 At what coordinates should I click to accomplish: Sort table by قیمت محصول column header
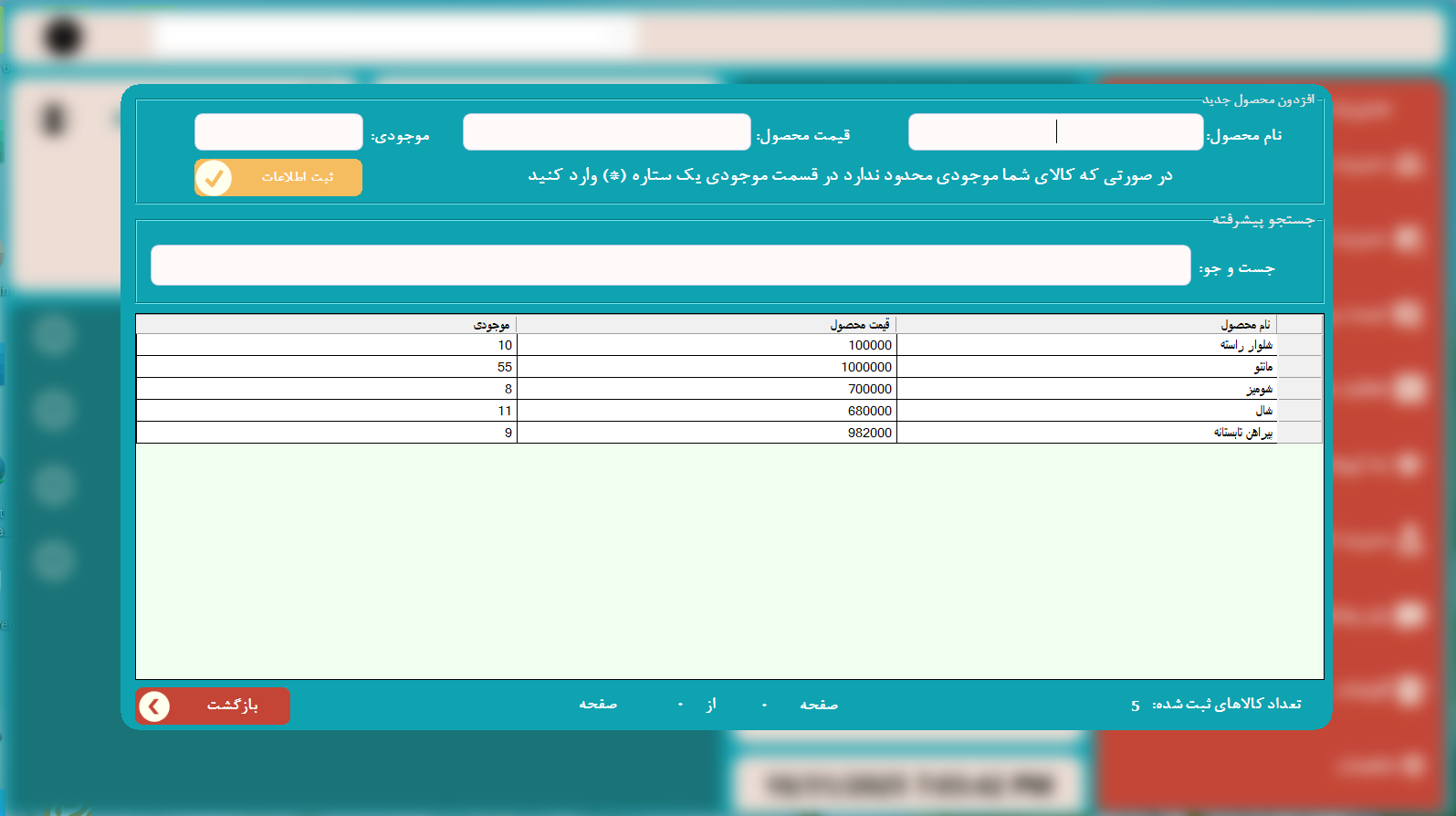(x=707, y=325)
